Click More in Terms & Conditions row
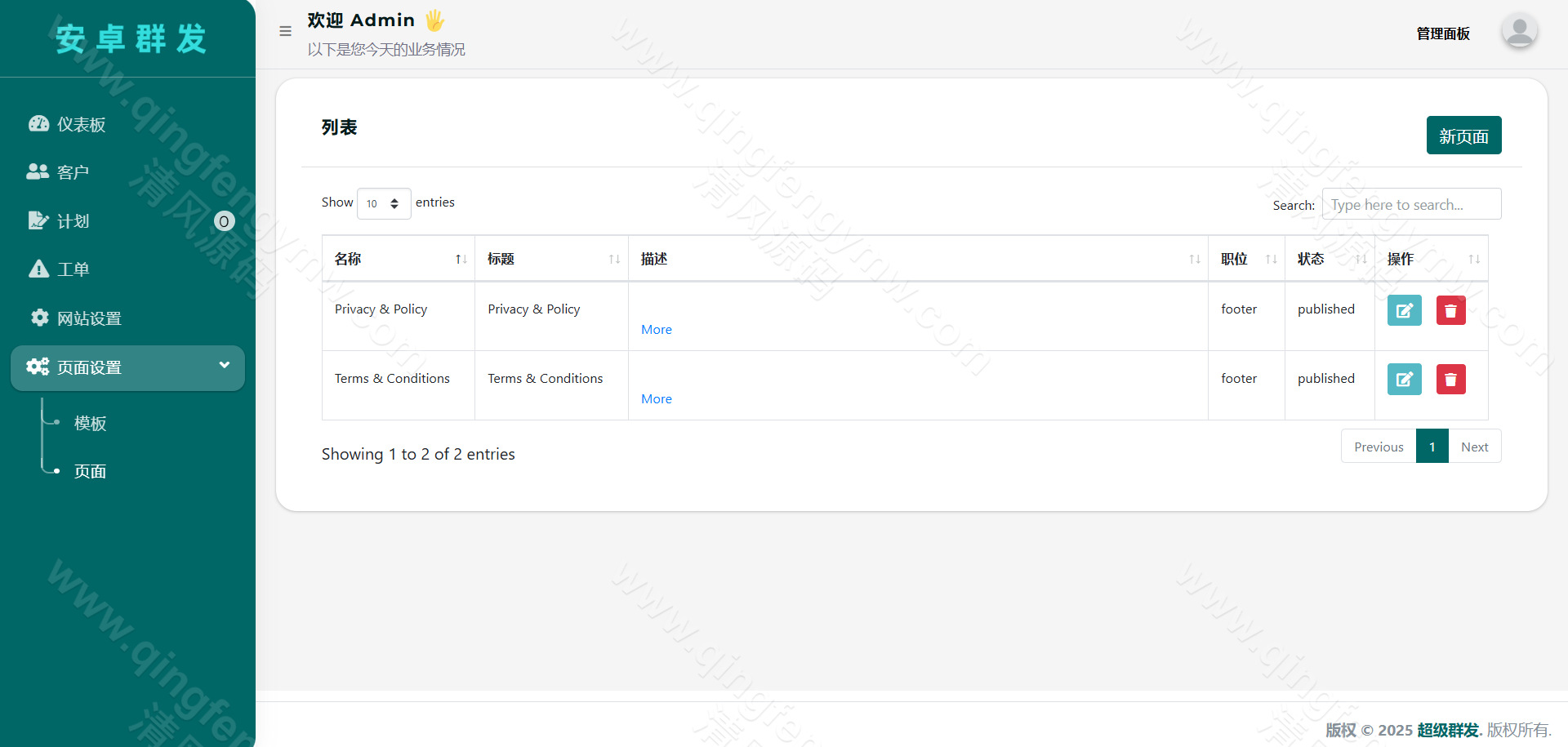 click(x=657, y=399)
